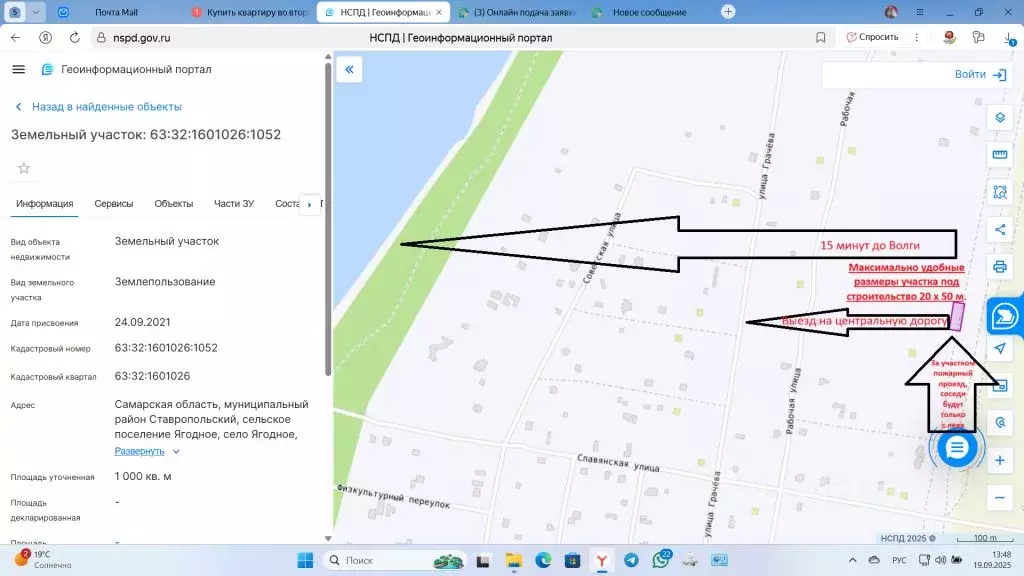Click the share map icon
Image resolution: width=1024 pixels, height=576 pixels.
(999, 230)
